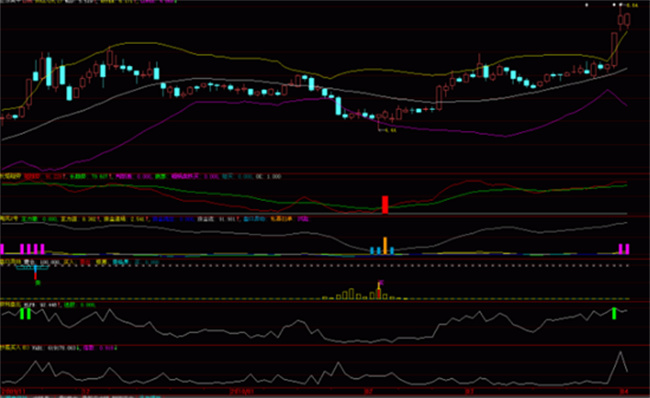Click the tall orange bar in the third indicator panel

(x=385, y=245)
